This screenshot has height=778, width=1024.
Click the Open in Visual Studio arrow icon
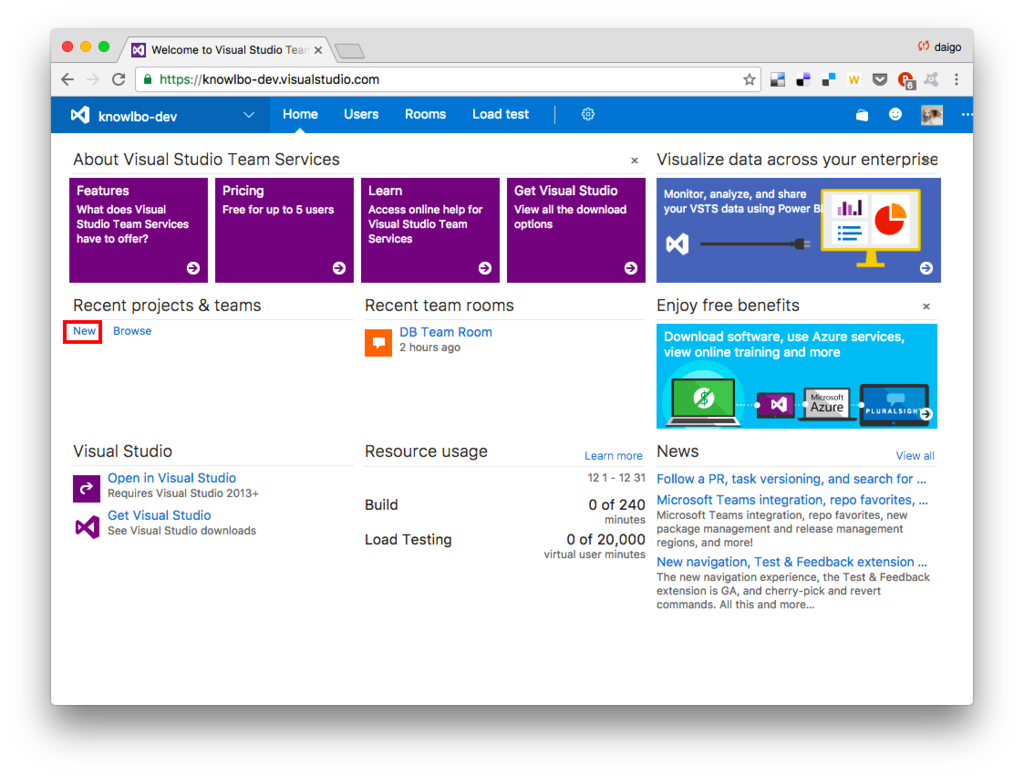click(x=86, y=488)
